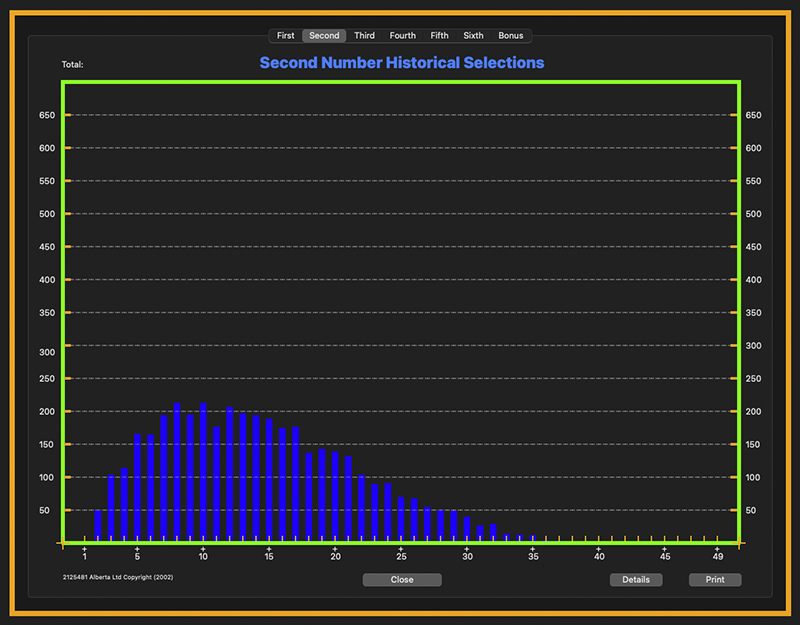Click the x-axis label 25
800x625 pixels.
[402, 557]
